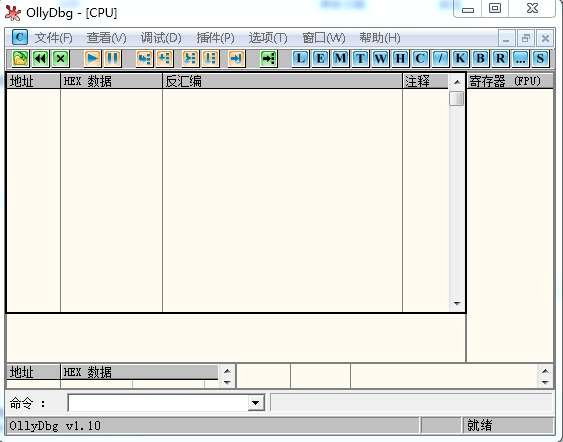Click the CPU window C icon in menu bar

click(x=20, y=37)
